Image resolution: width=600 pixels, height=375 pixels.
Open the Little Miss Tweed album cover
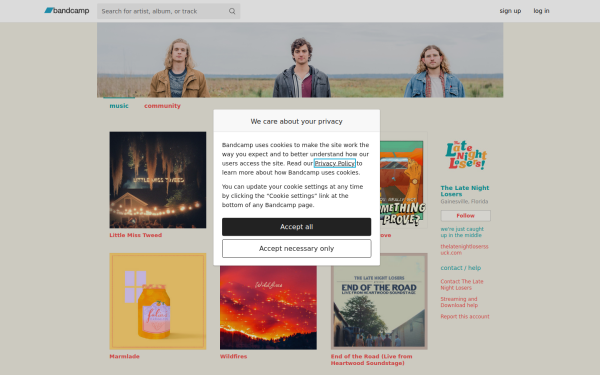pyautogui.click(x=158, y=180)
